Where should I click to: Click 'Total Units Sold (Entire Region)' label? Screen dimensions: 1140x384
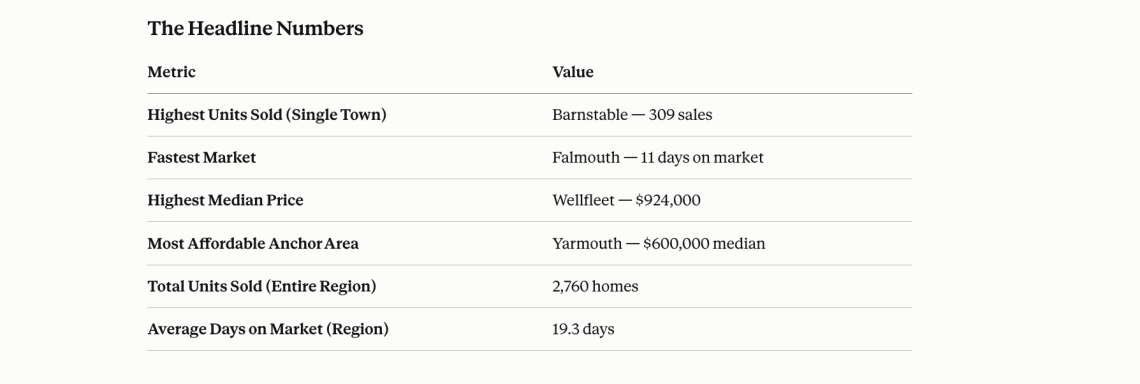point(262,286)
